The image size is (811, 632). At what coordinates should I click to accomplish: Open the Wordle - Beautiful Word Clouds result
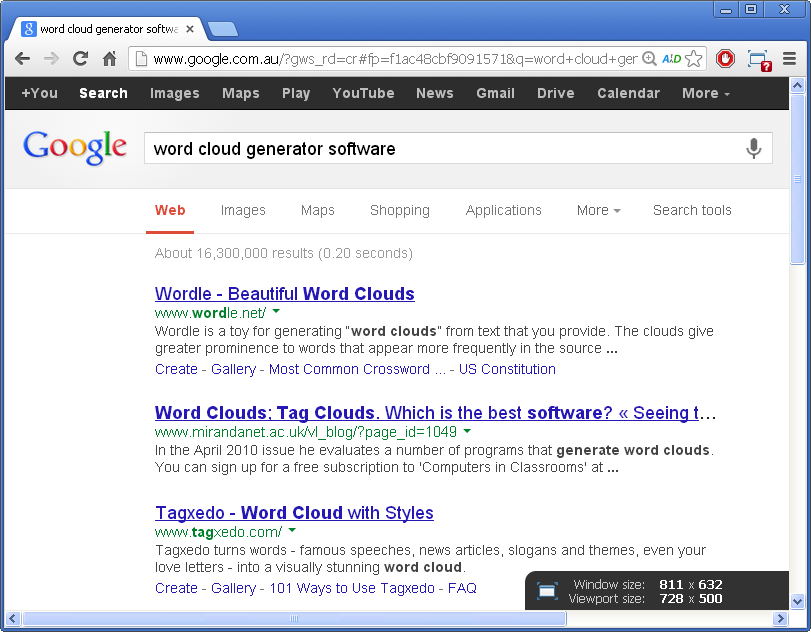coord(284,294)
